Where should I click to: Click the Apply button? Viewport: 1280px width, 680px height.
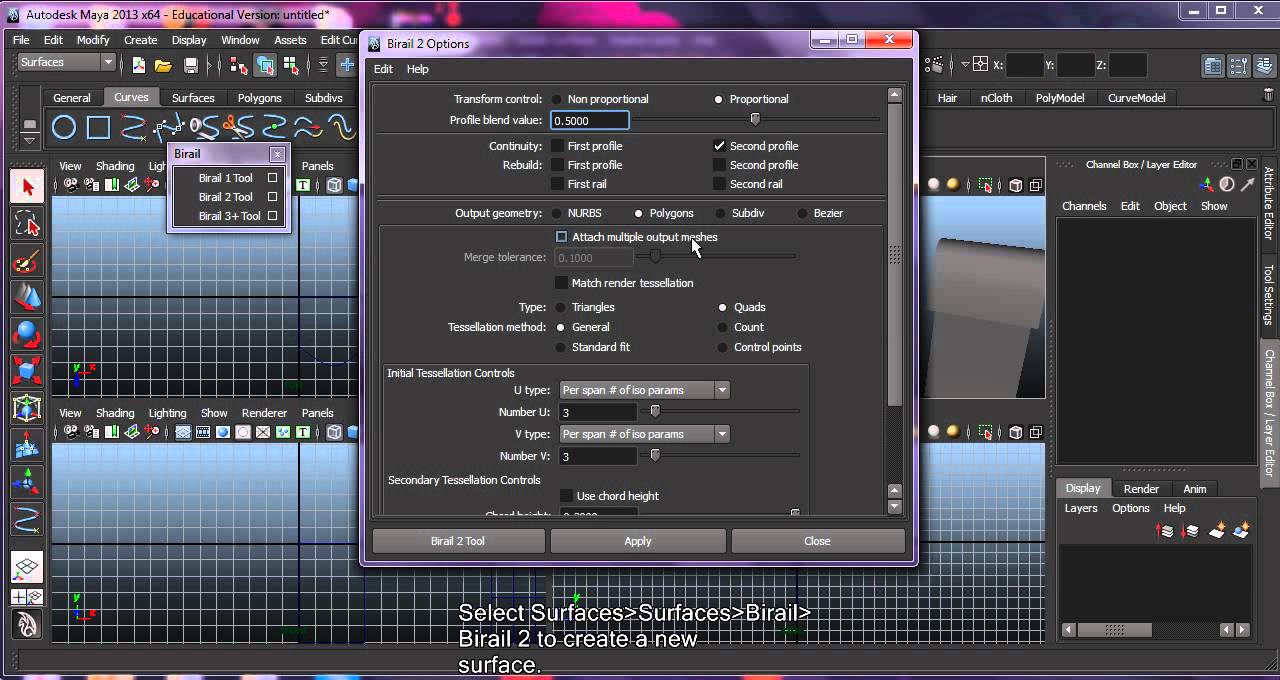pos(638,541)
